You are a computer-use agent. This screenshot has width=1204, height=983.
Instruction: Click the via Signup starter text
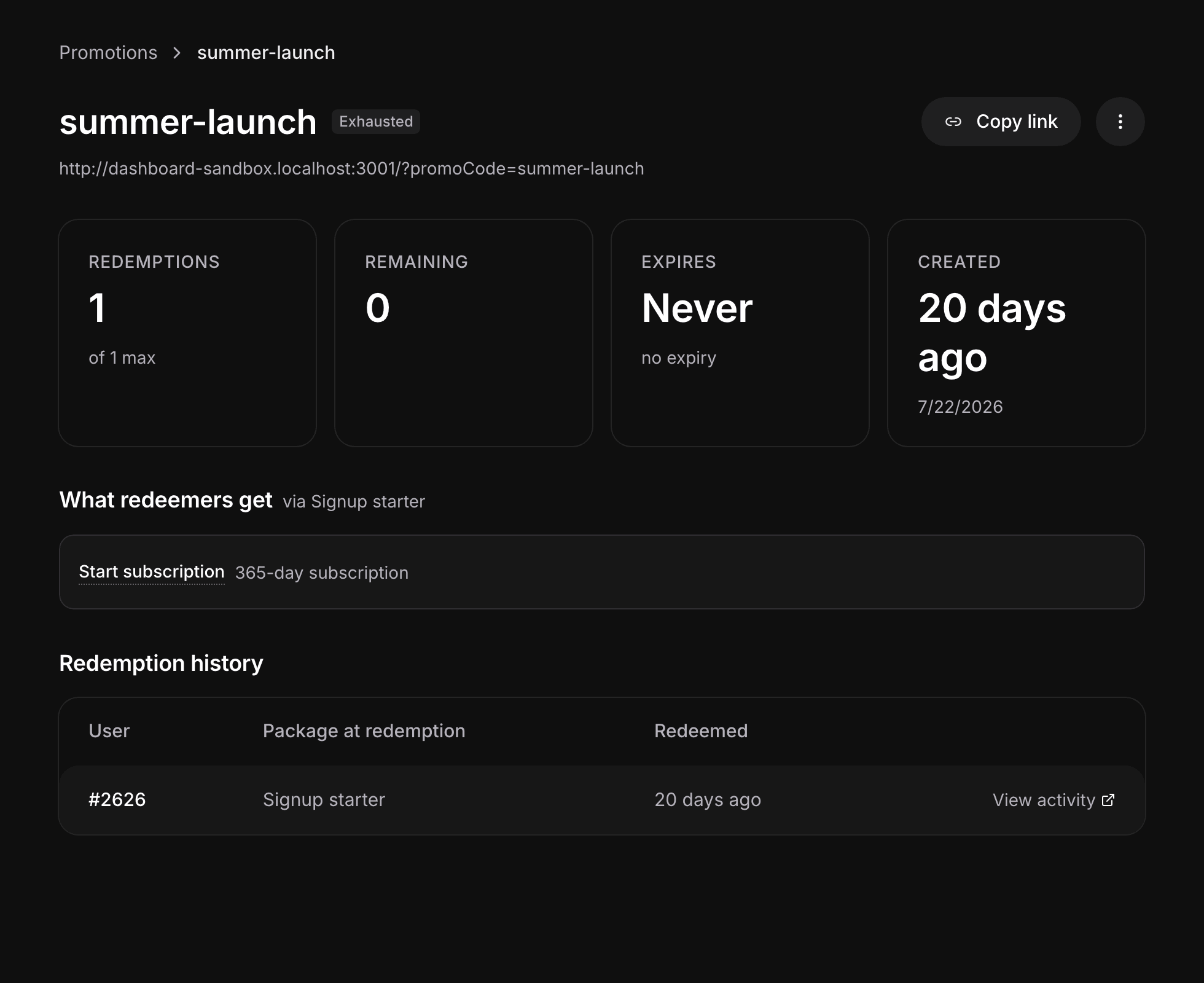point(354,501)
